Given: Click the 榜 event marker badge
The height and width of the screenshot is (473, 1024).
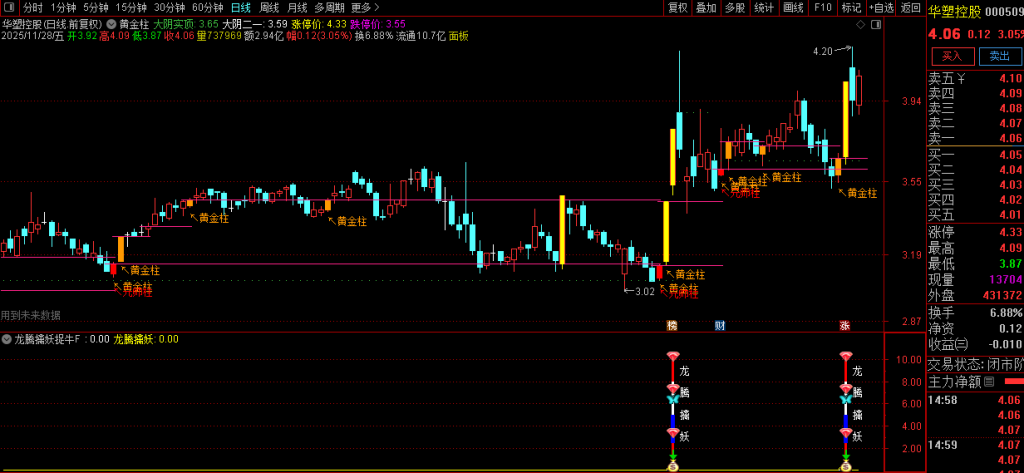Looking at the screenshot, I should pos(672,325).
